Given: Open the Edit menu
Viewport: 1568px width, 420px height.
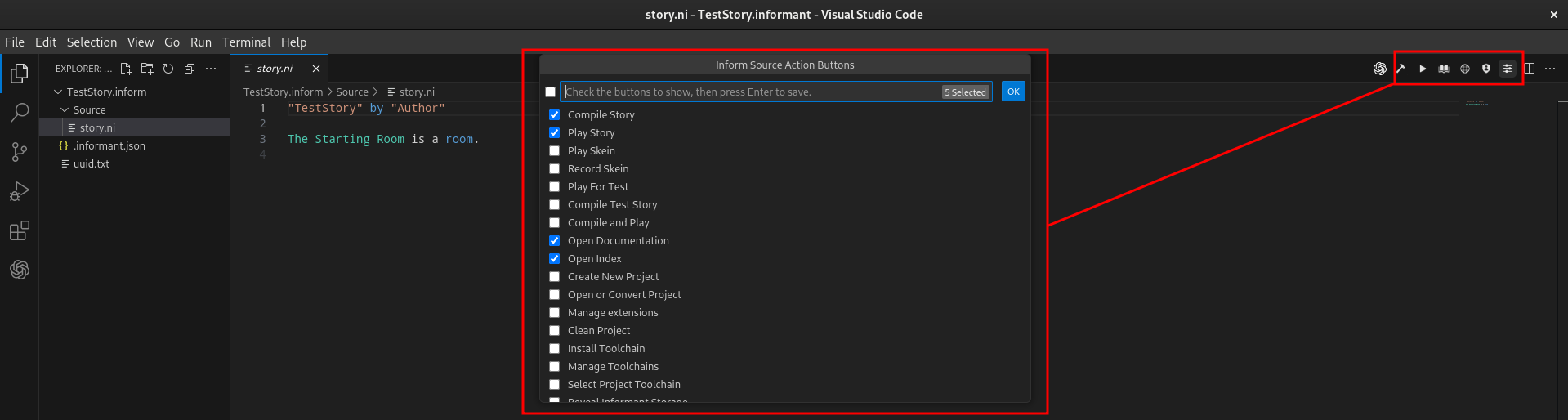Looking at the screenshot, I should 46,42.
